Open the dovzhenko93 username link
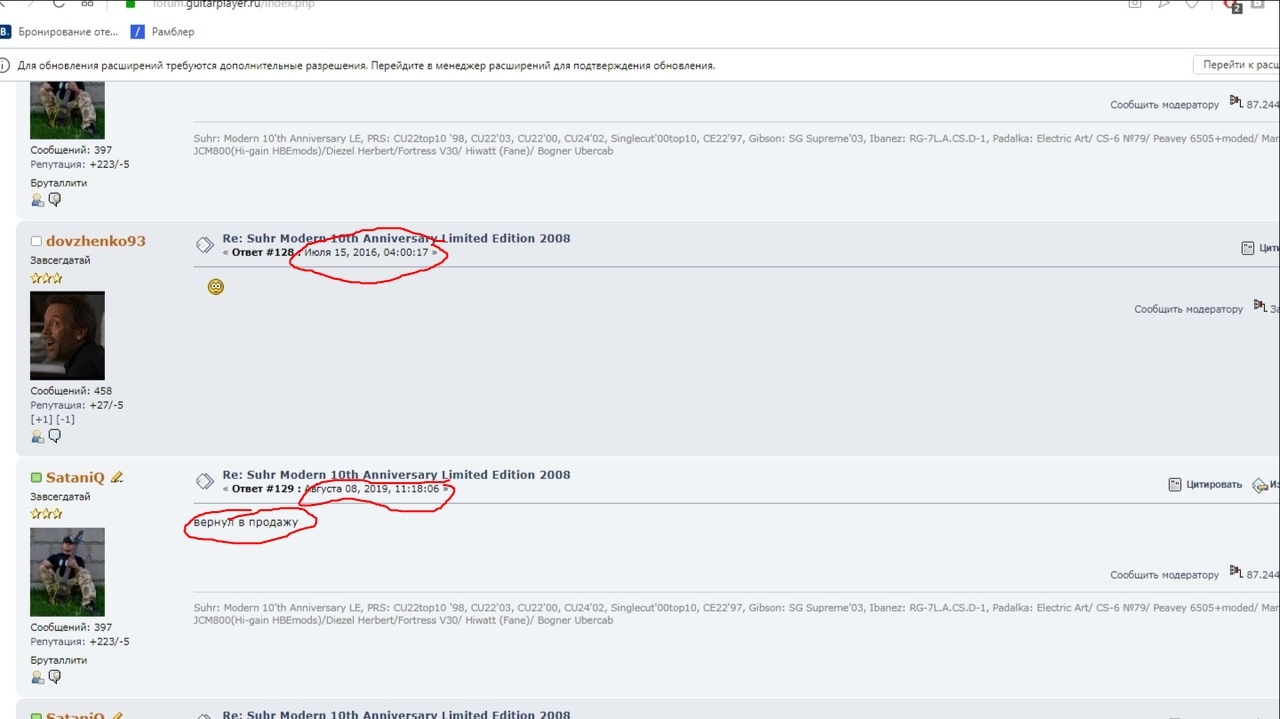 click(95, 241)
